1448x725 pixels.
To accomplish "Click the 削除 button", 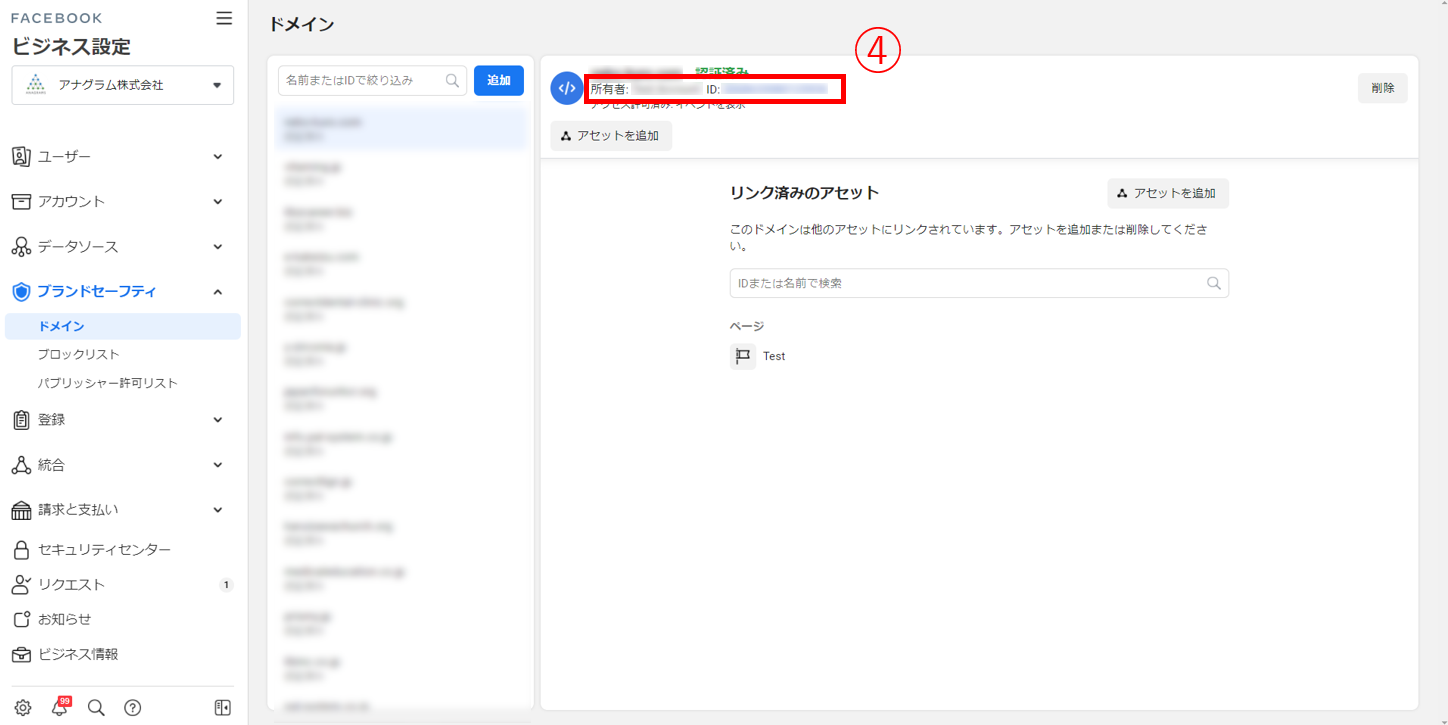I will [1382, 88].
